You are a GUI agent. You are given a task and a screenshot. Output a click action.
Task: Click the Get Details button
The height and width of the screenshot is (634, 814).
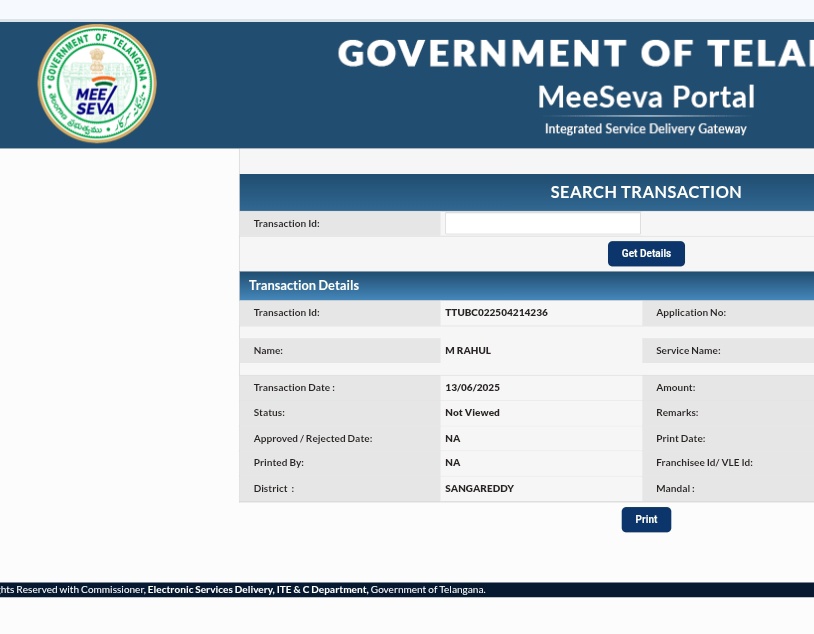pyautogui.click(x=646, y=253)
